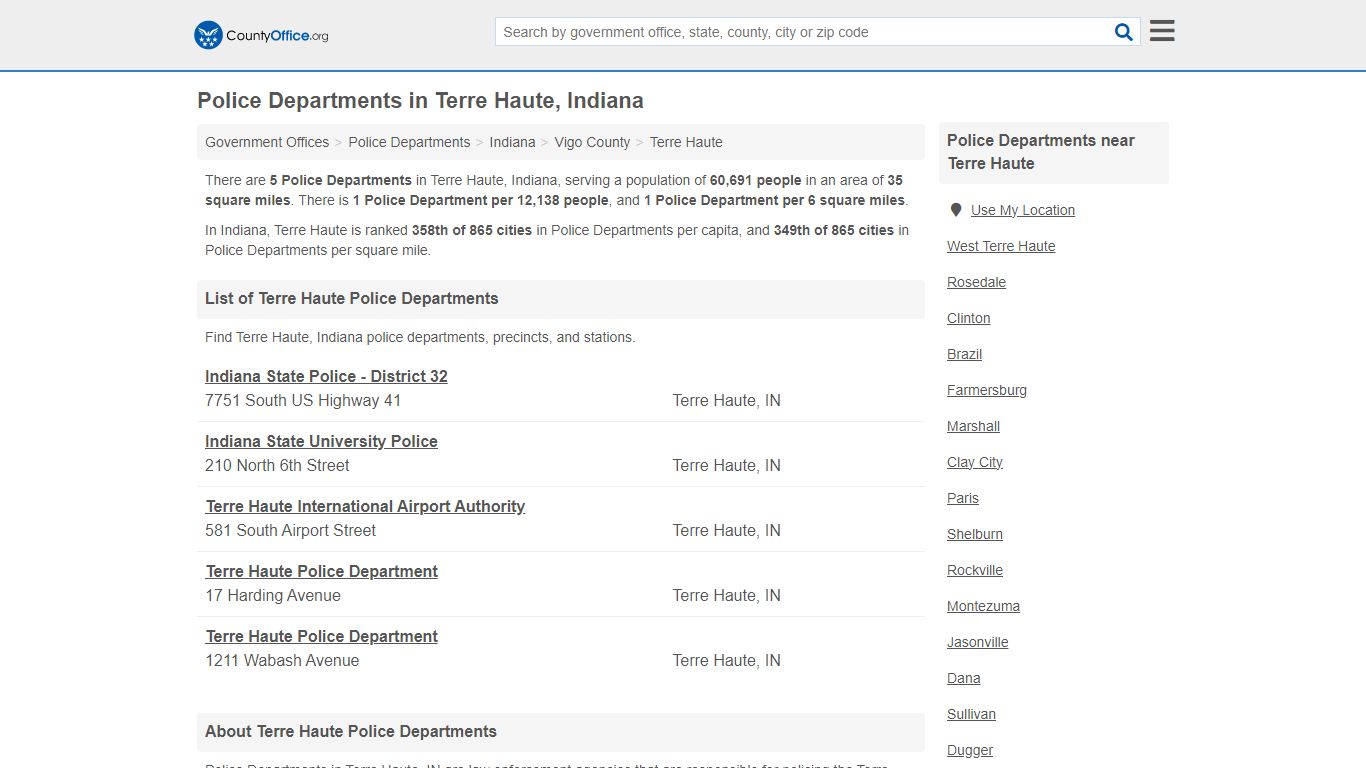
Task: Click address 1211 Wabash Avenue
Action: coord(282,660)
